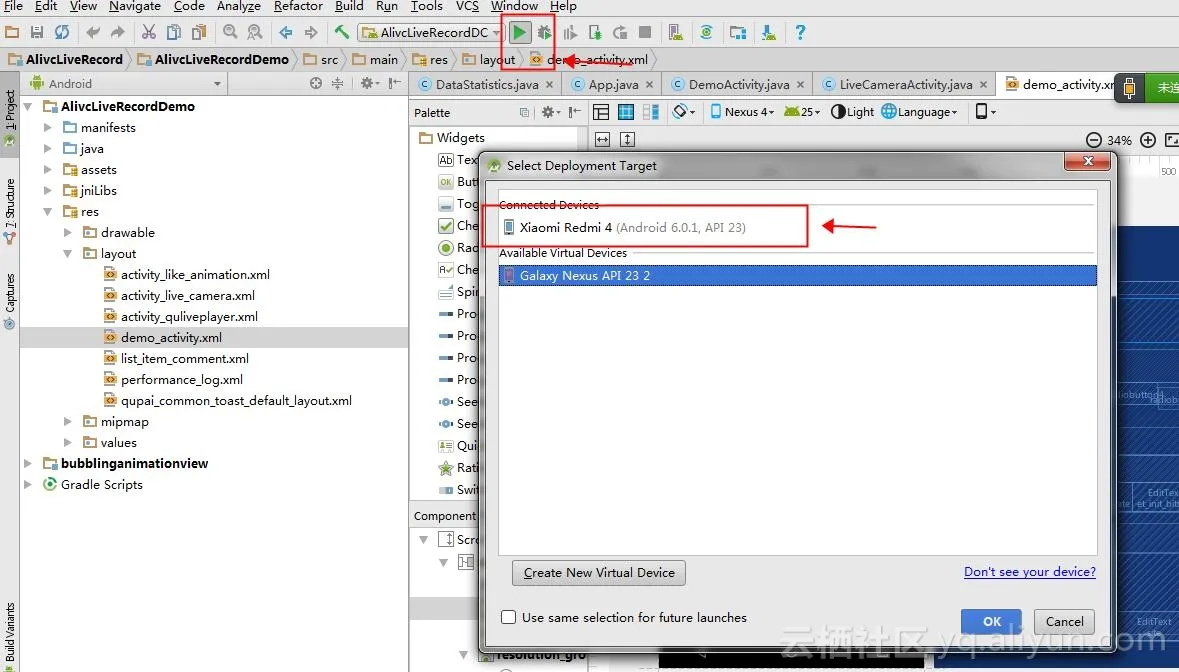This screenshot has height=672, width=1179.
Task: Open the AlivcLiveRecordDC run configuration dropdown
Action: pyautogui.click(x=431, y=32)
